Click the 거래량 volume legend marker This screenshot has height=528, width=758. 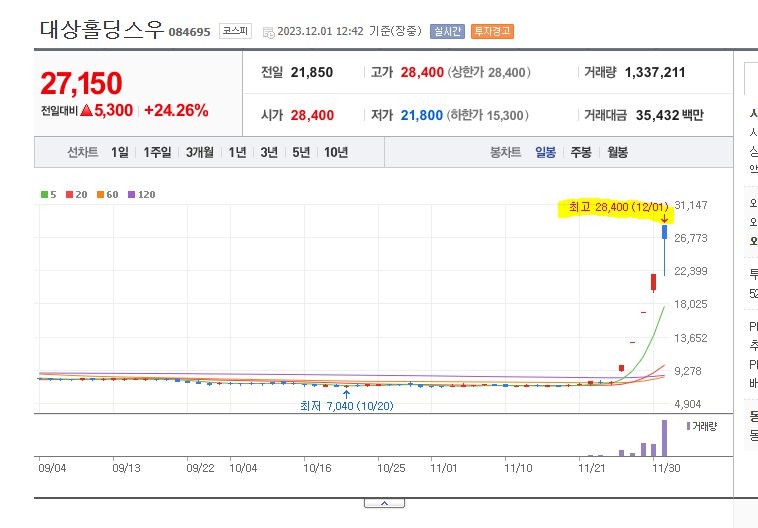click(x=688, y=426)
